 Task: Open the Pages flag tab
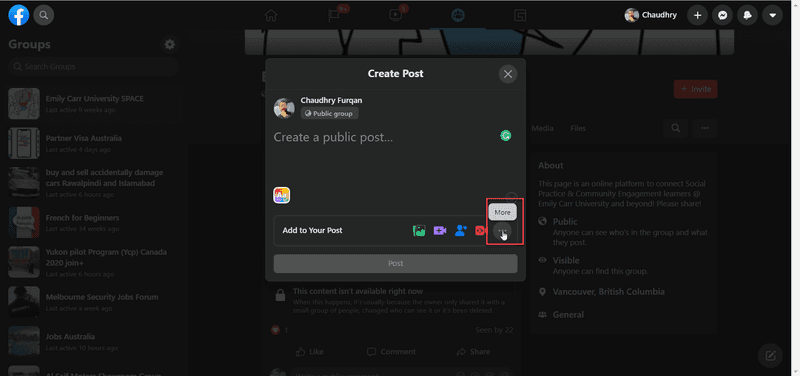[334, 15]
